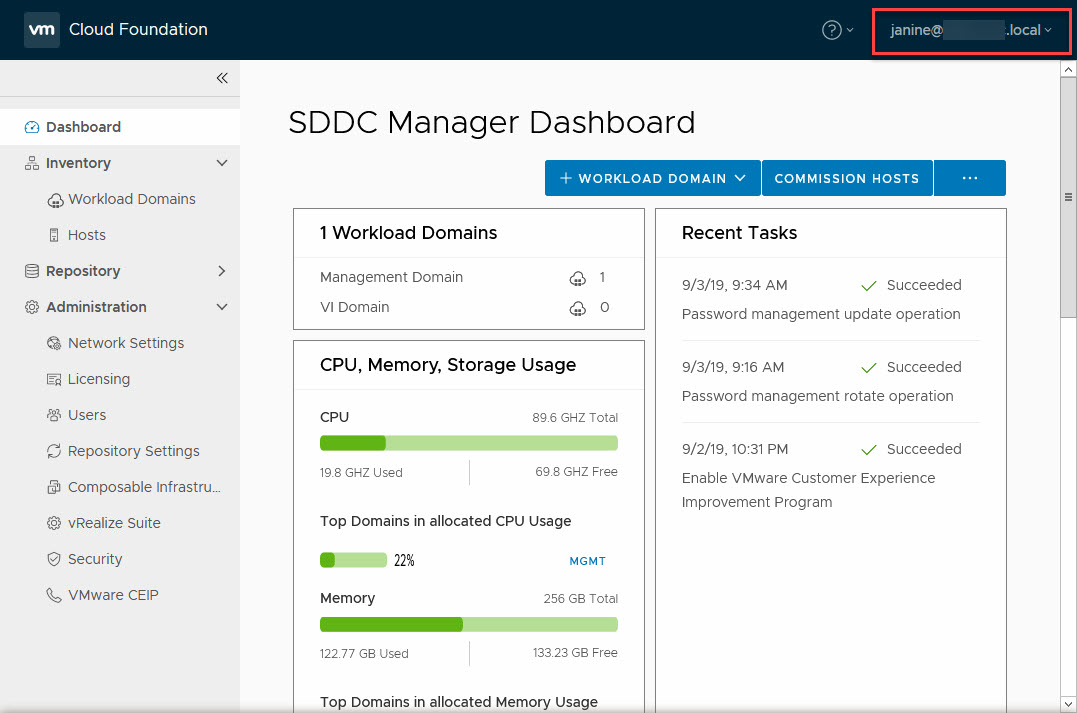
Task: Click the scrollbar down arrow
Action: click(1068, 704)
